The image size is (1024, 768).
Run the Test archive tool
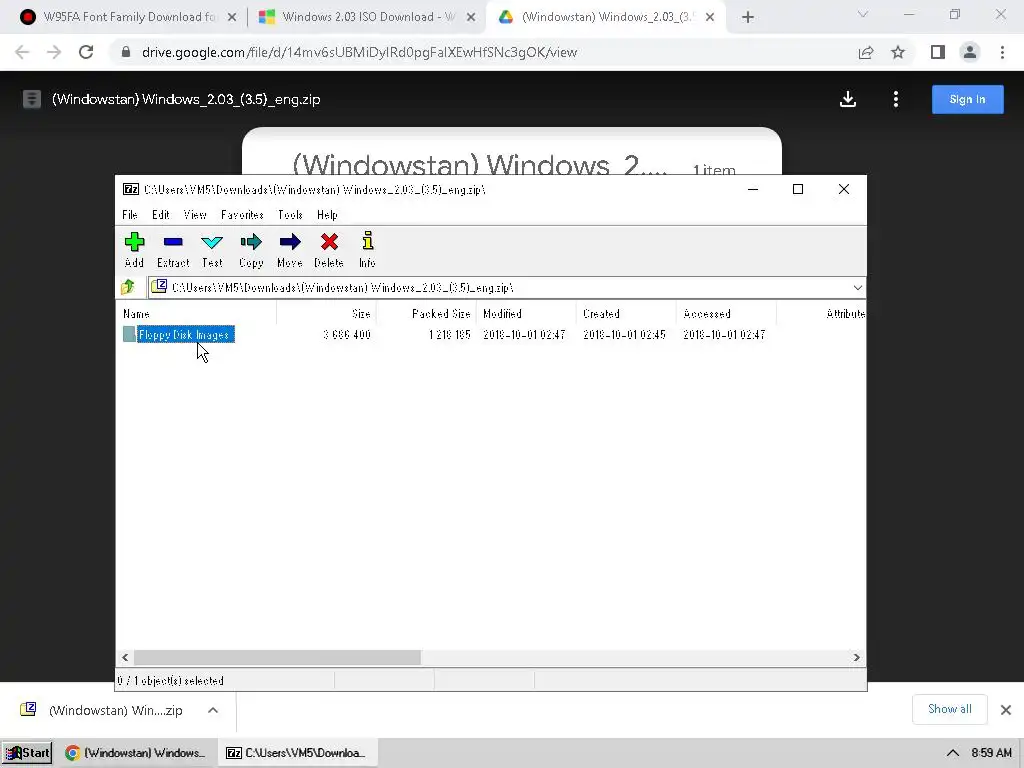212,249
